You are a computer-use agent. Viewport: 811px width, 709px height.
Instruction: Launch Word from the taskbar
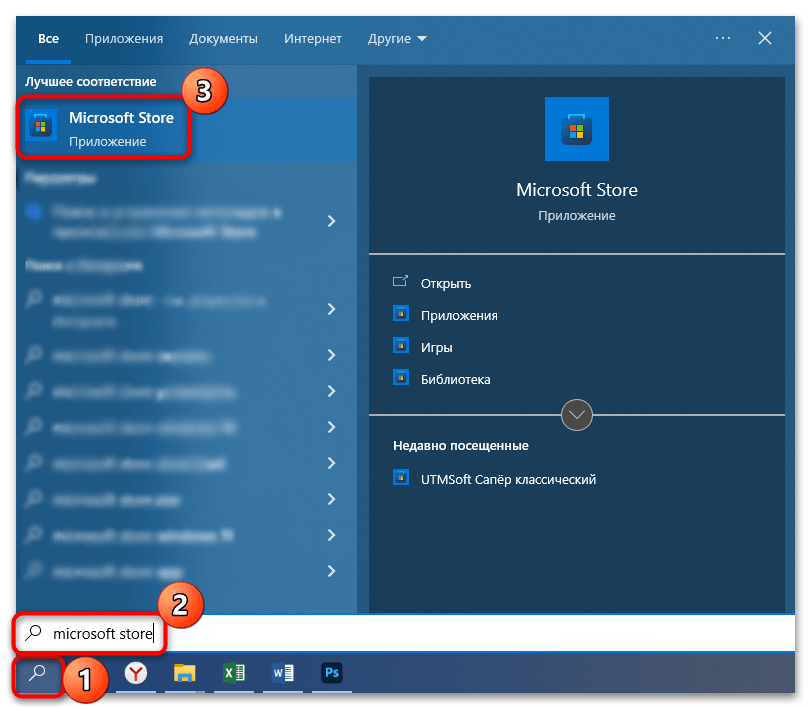283,674
